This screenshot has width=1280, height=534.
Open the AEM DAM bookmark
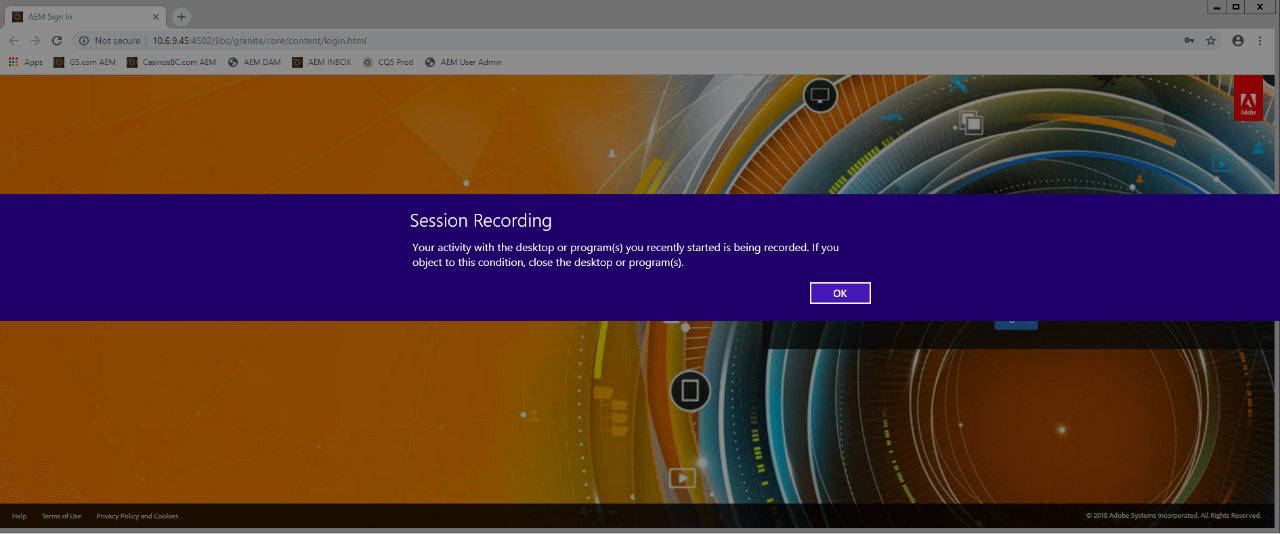point(254,62)
